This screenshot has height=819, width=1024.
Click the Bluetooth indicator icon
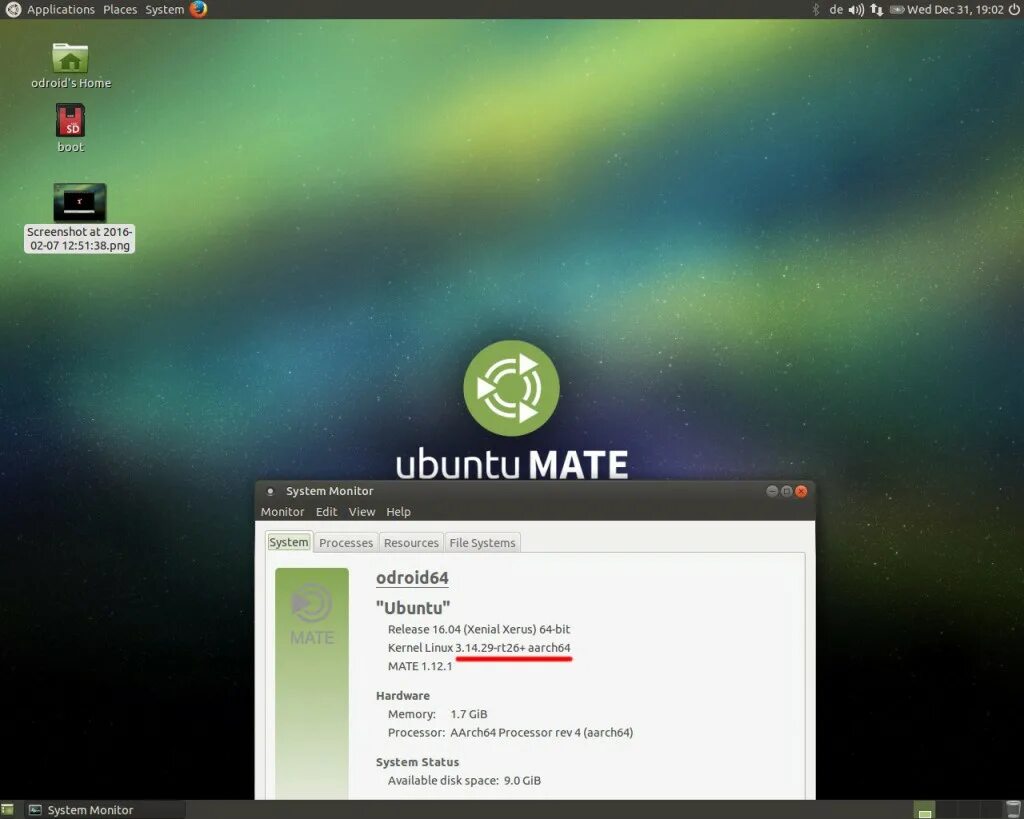[816, 9]
